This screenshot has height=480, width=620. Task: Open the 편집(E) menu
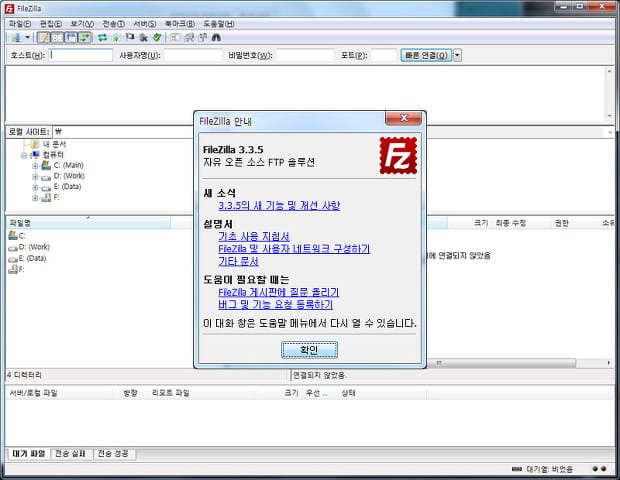51,24
